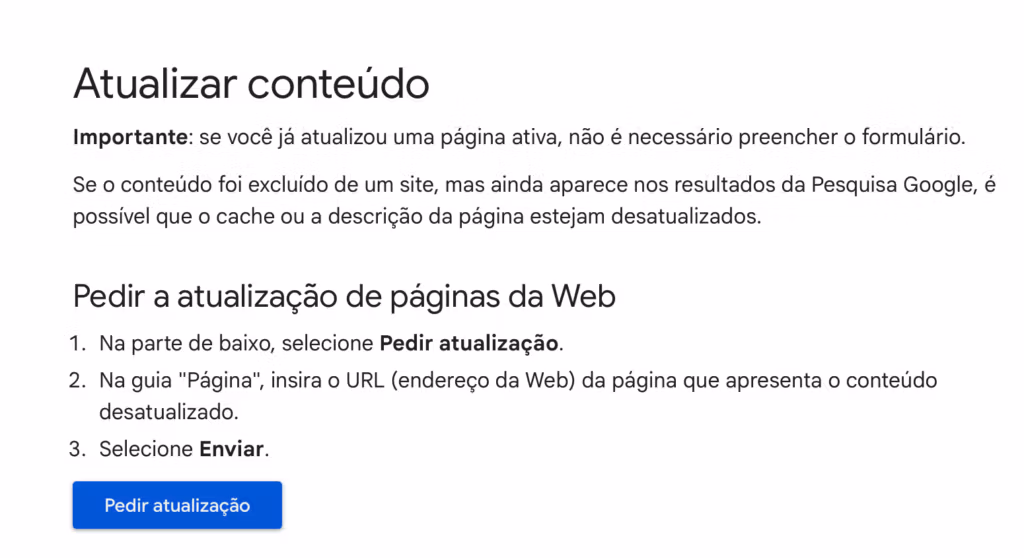Click the list number 1 marker
1024x558 pixels.
point(77,344)
